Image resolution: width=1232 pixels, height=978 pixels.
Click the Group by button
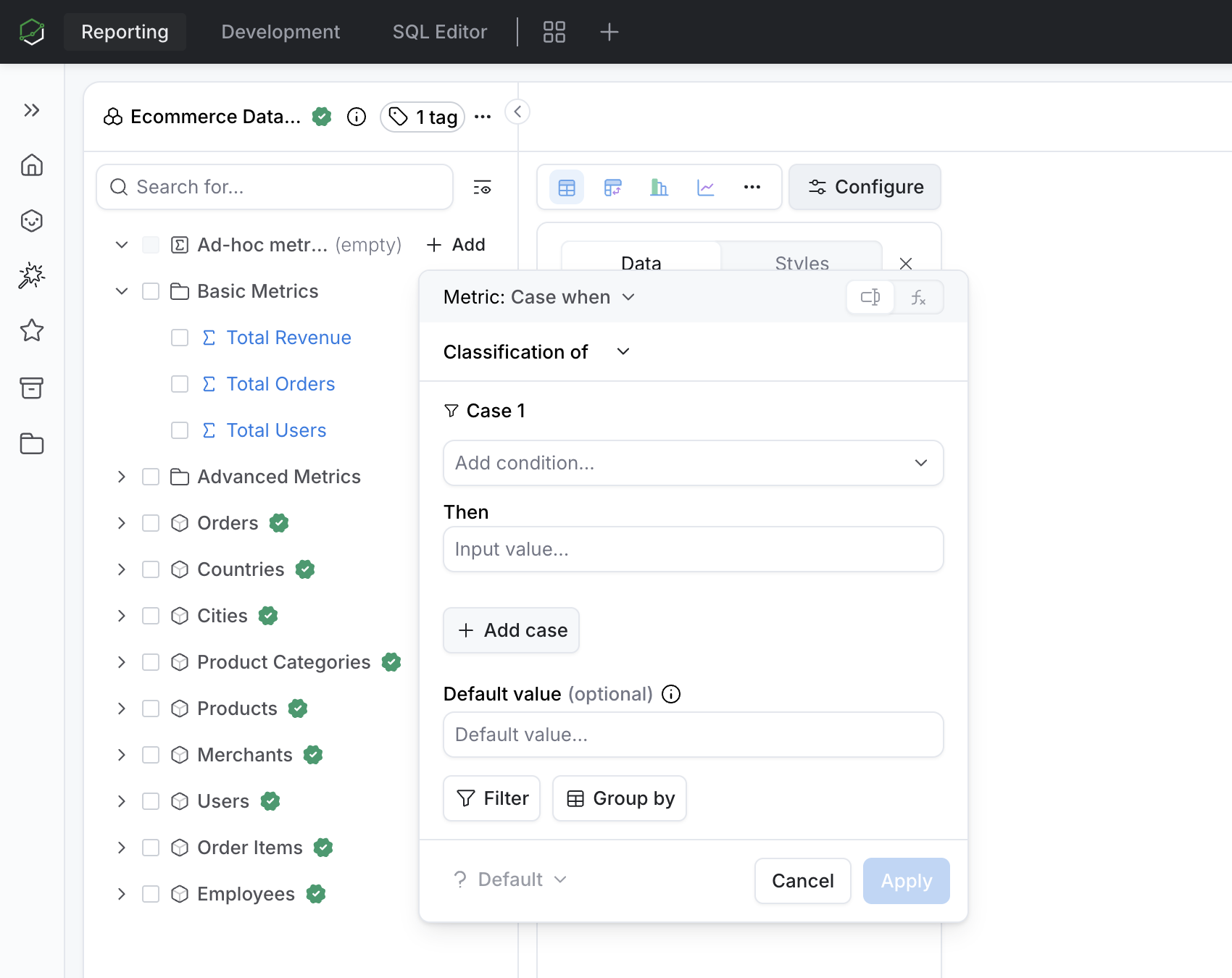[620, 798]
